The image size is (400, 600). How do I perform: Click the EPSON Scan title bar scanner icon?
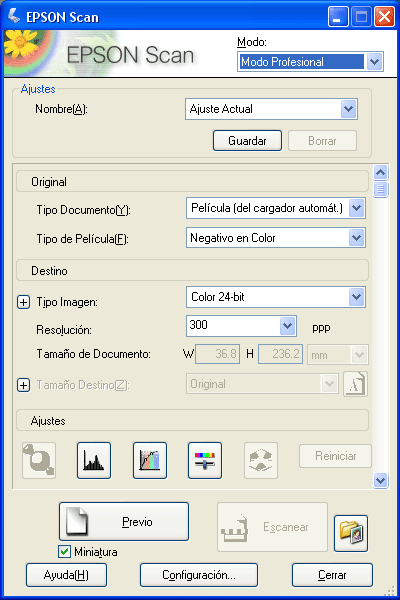pos(14,16)
